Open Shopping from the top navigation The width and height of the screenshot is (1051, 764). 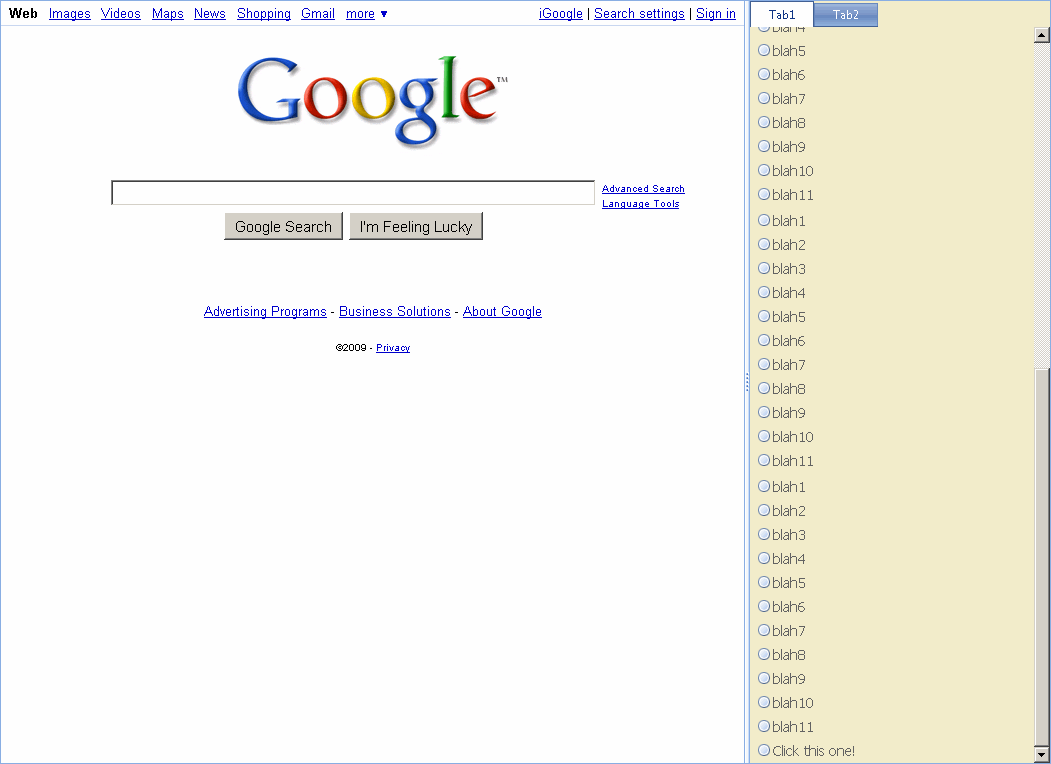[263, 13]
